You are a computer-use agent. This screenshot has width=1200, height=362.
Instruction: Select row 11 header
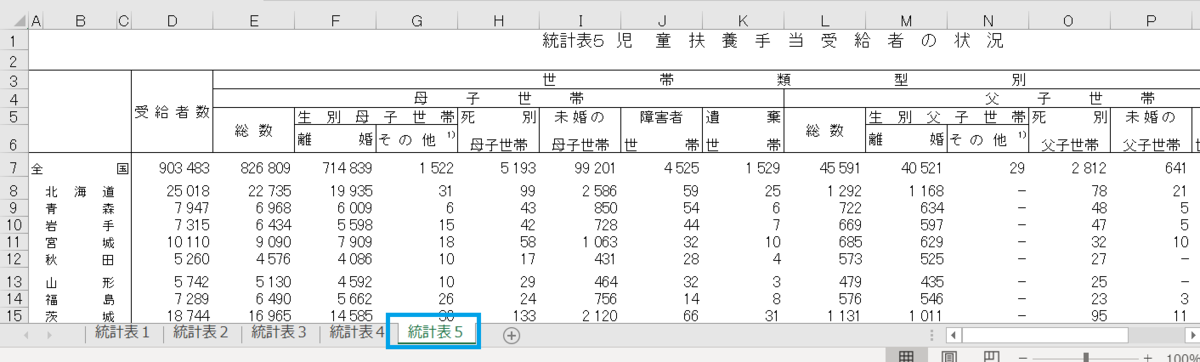coord(14,241)
